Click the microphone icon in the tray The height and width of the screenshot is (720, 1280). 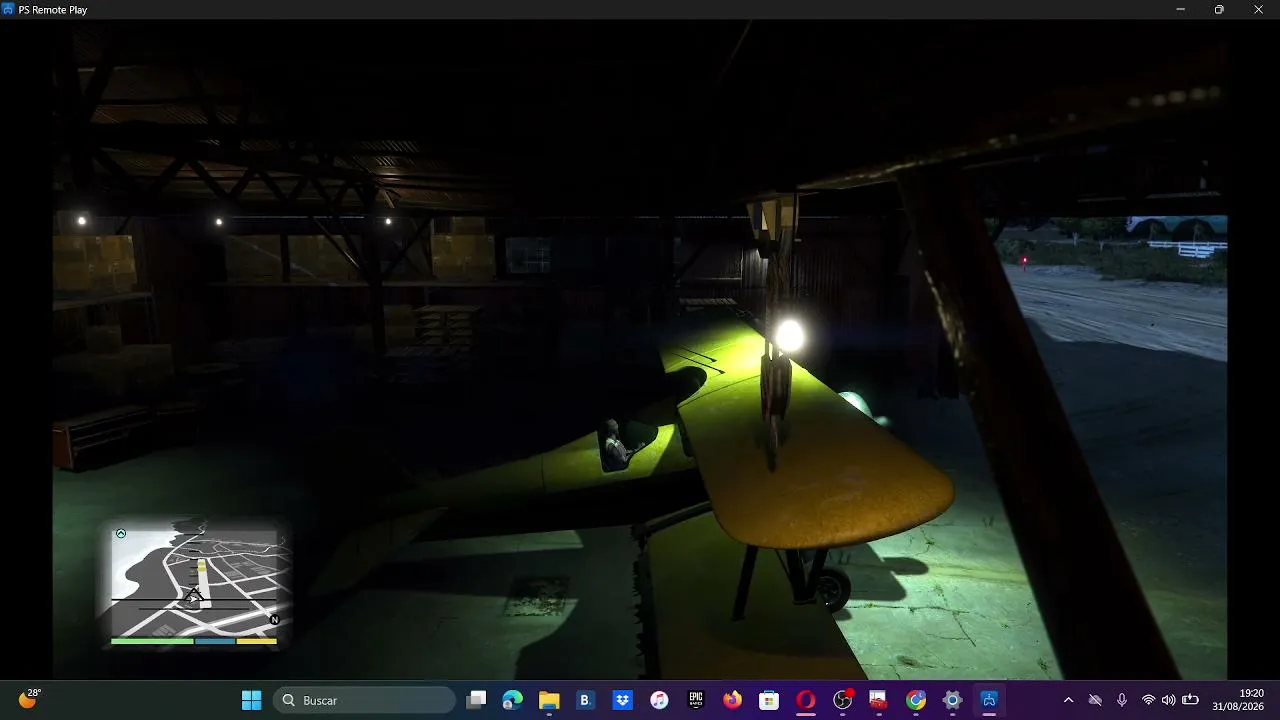(1122, 700)
